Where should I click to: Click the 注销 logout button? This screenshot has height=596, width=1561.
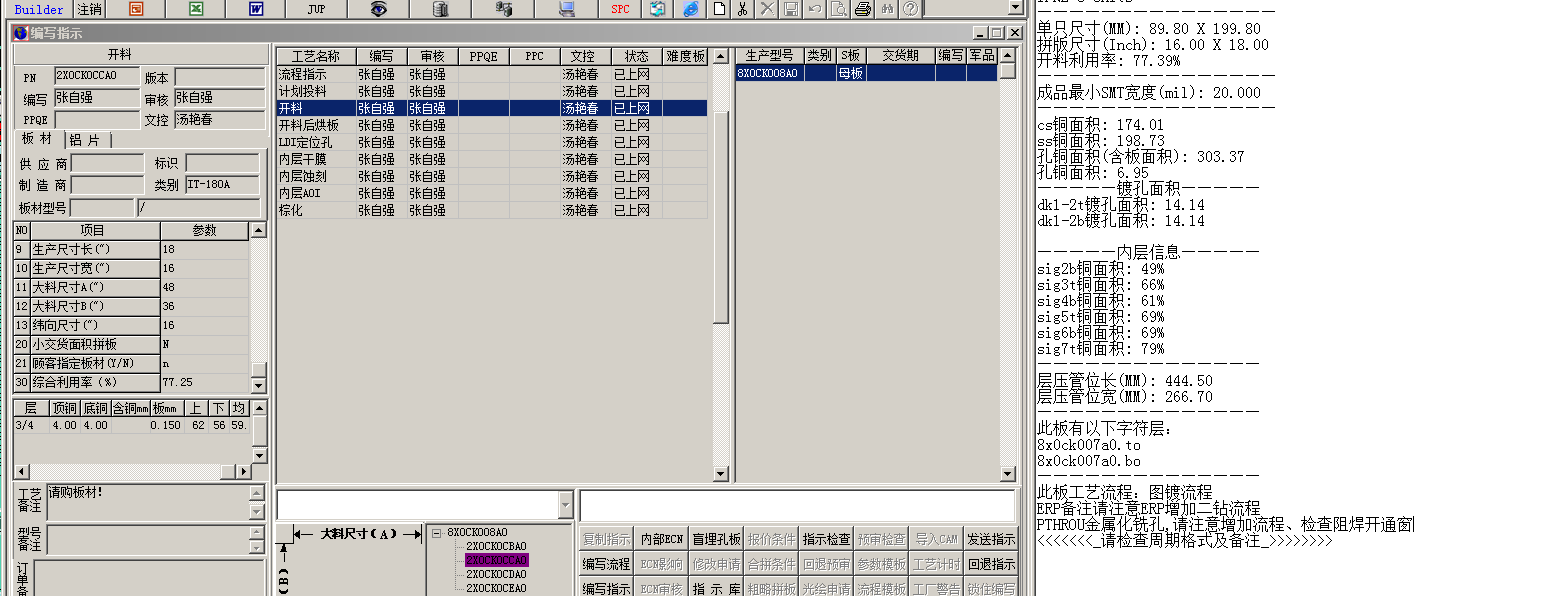[89, 9]
